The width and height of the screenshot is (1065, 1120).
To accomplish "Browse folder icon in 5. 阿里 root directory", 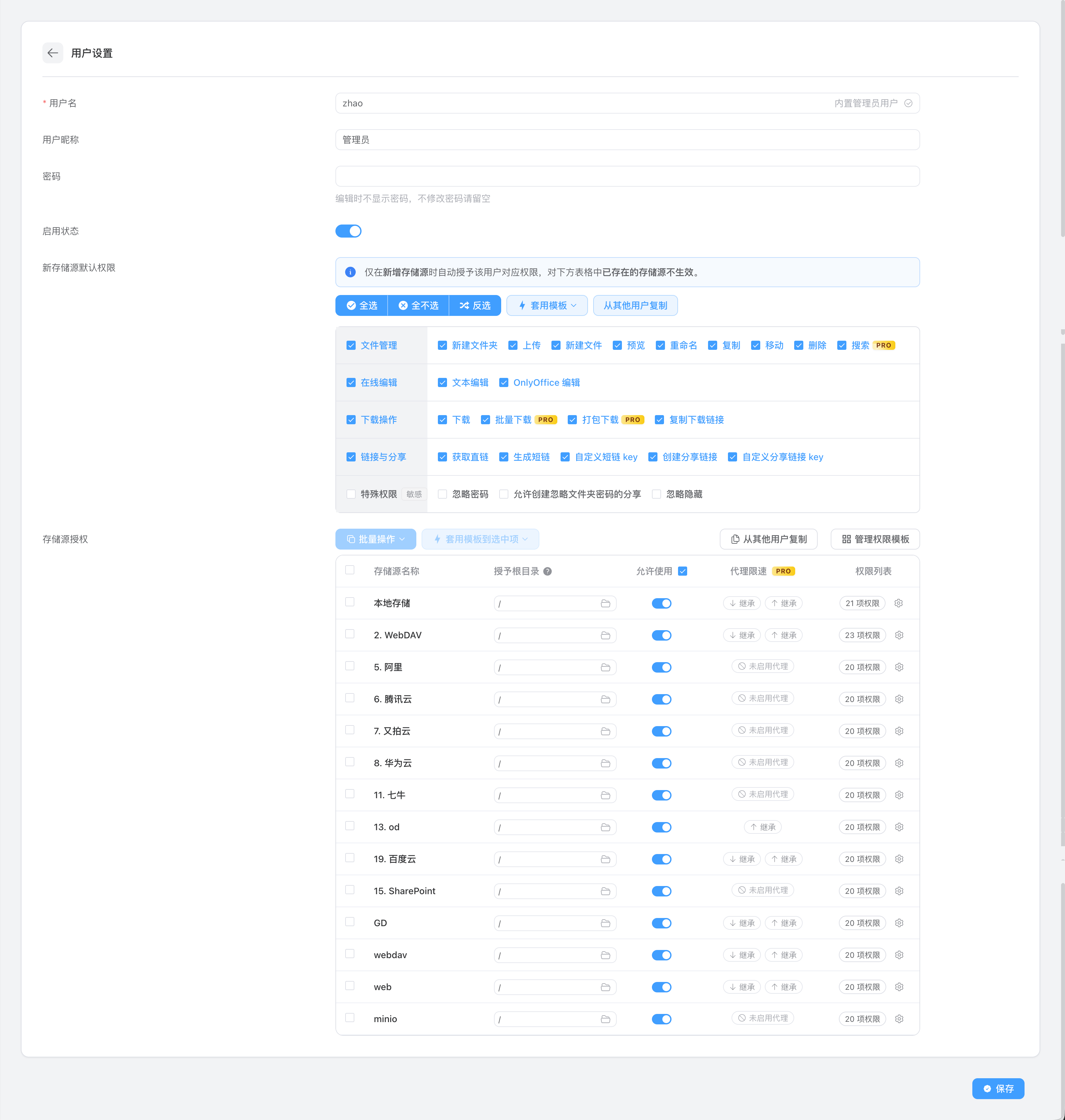I will tap(605, 668).
